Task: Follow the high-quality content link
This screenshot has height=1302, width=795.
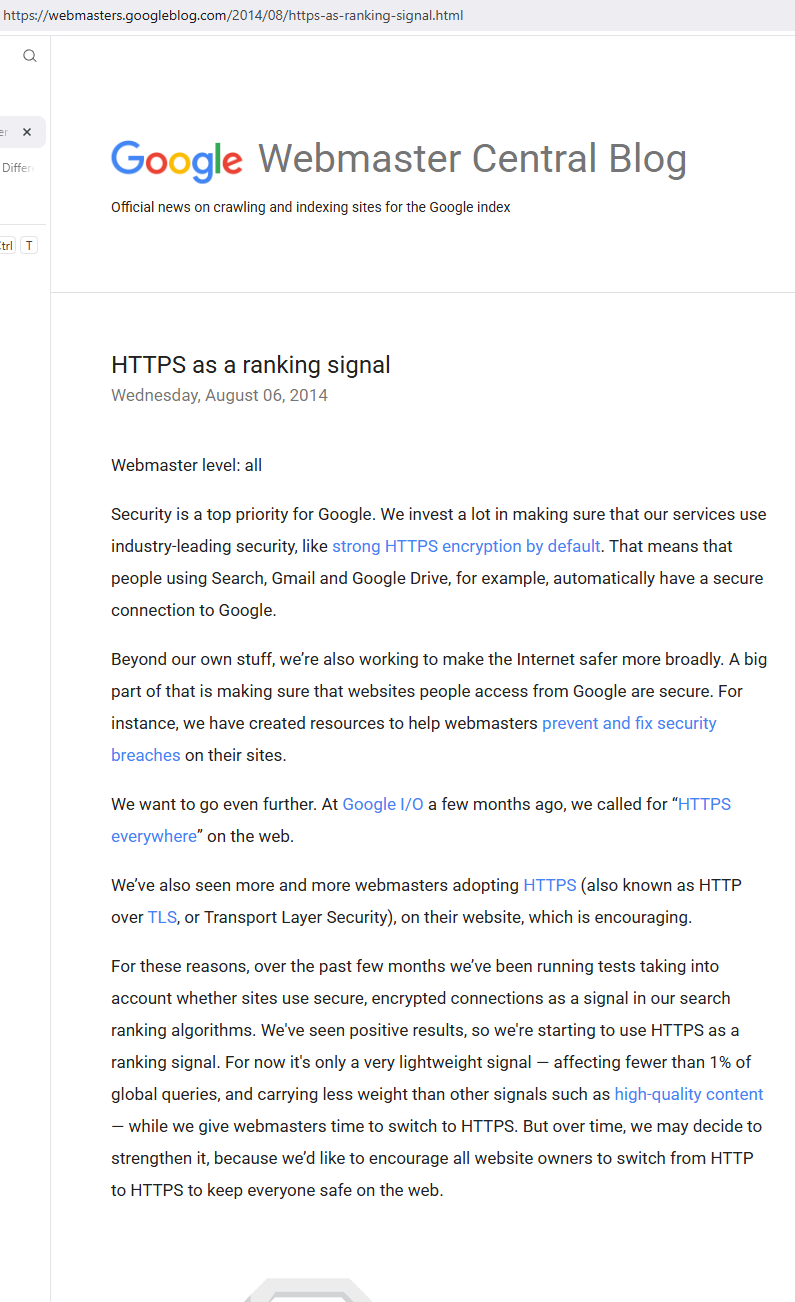Action: point(688,1094)
